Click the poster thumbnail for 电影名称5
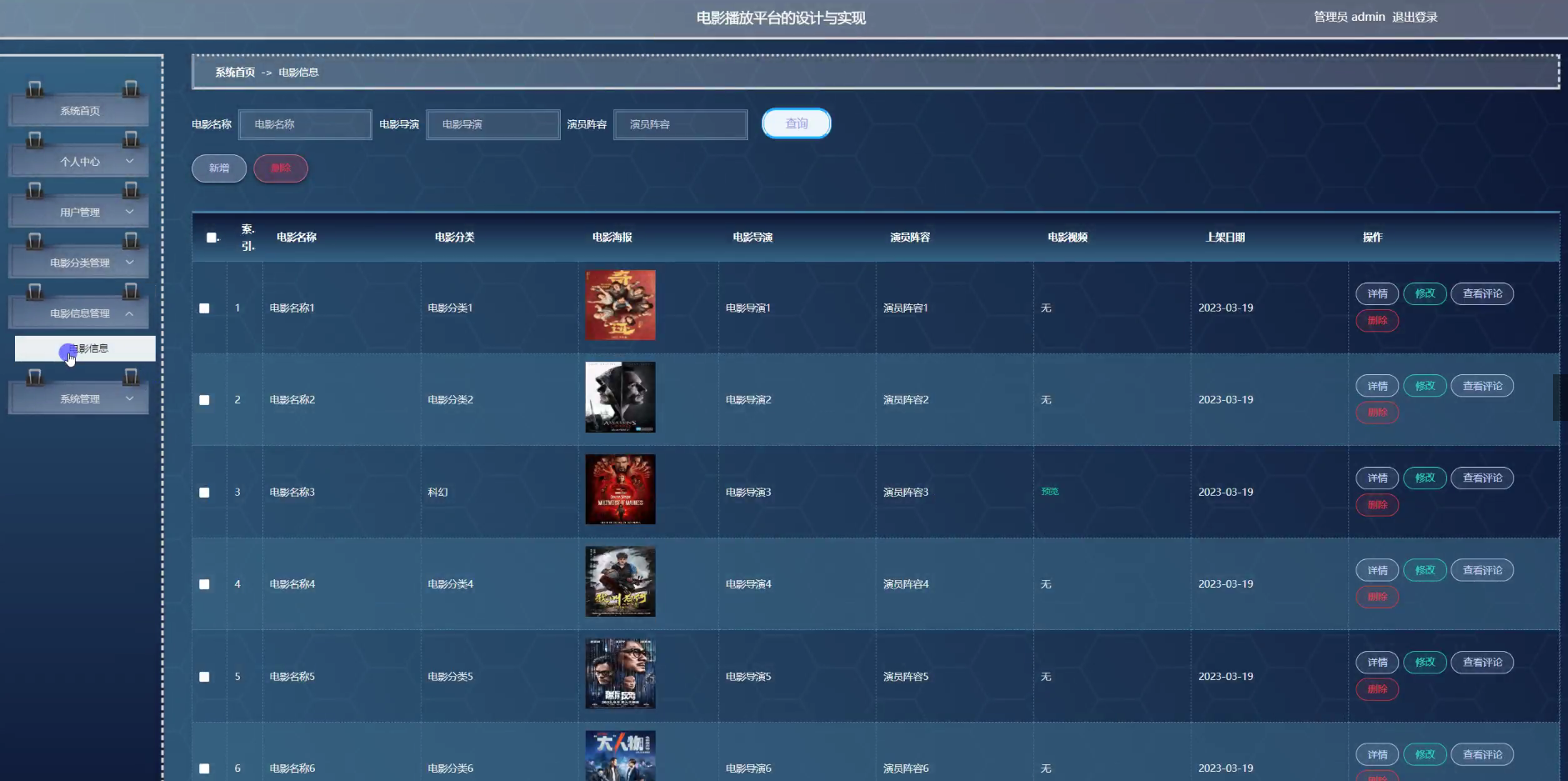Screen dimensions: 1568x781 click(620, 673)
